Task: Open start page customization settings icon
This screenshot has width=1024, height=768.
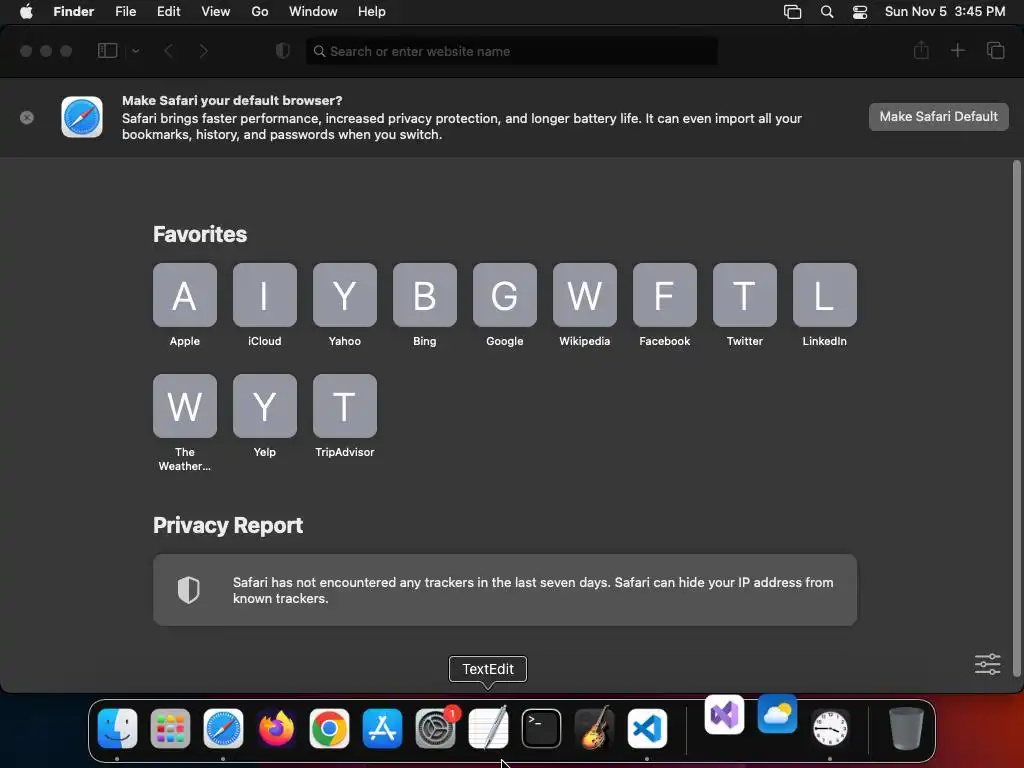Action: pyautogui.click(x=987, y=664)
